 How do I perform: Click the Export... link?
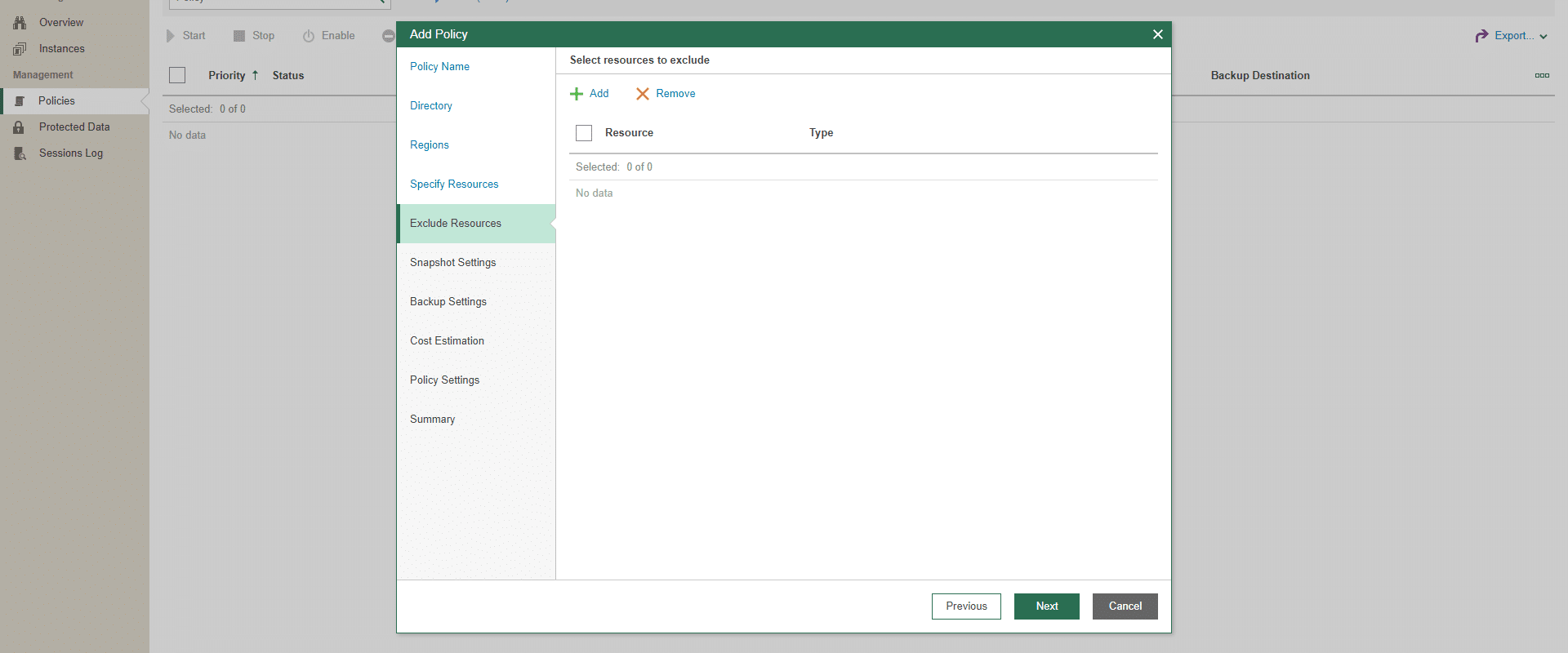[x=1514, y=36]
